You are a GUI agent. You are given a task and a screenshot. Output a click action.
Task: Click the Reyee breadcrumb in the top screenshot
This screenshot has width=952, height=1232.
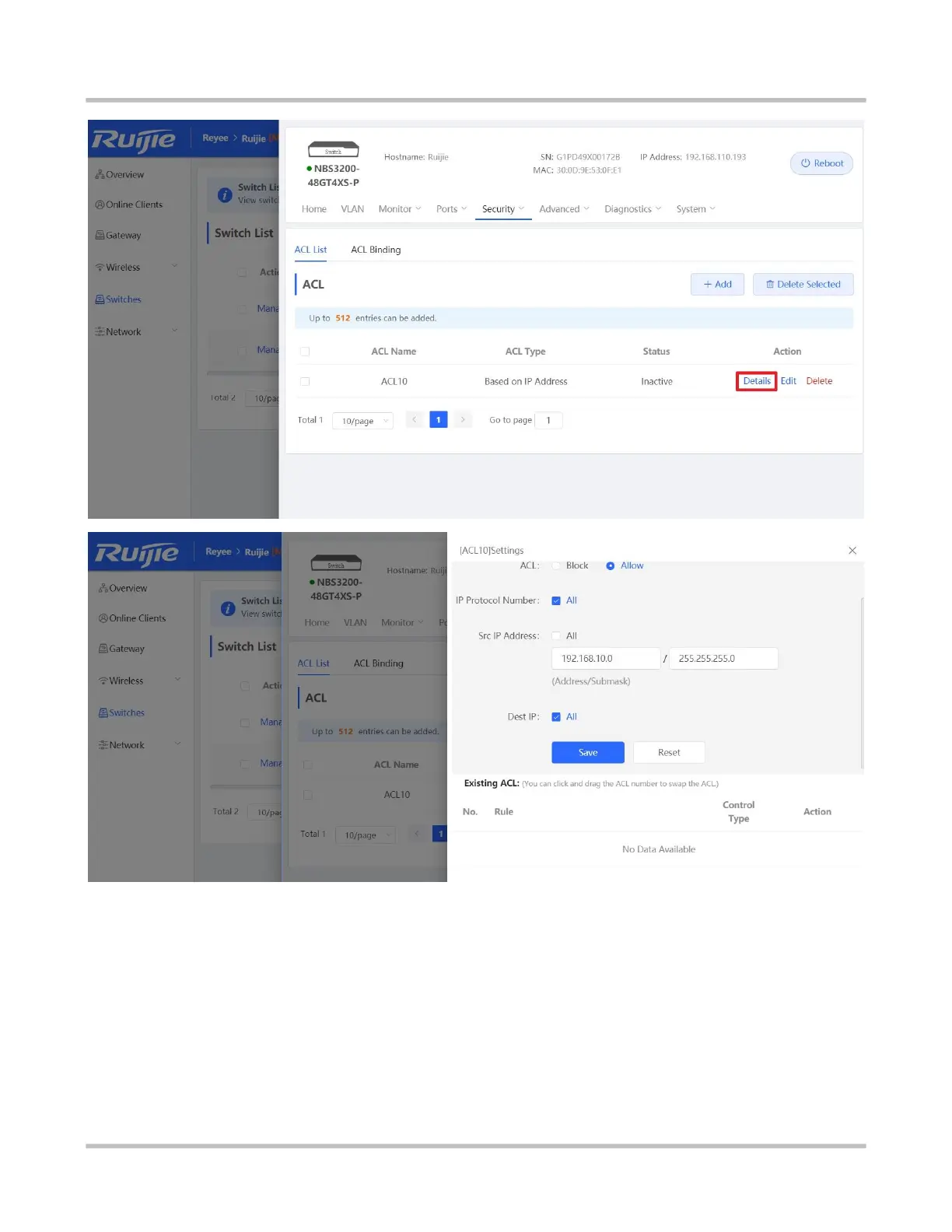click(x=215, y=138)
